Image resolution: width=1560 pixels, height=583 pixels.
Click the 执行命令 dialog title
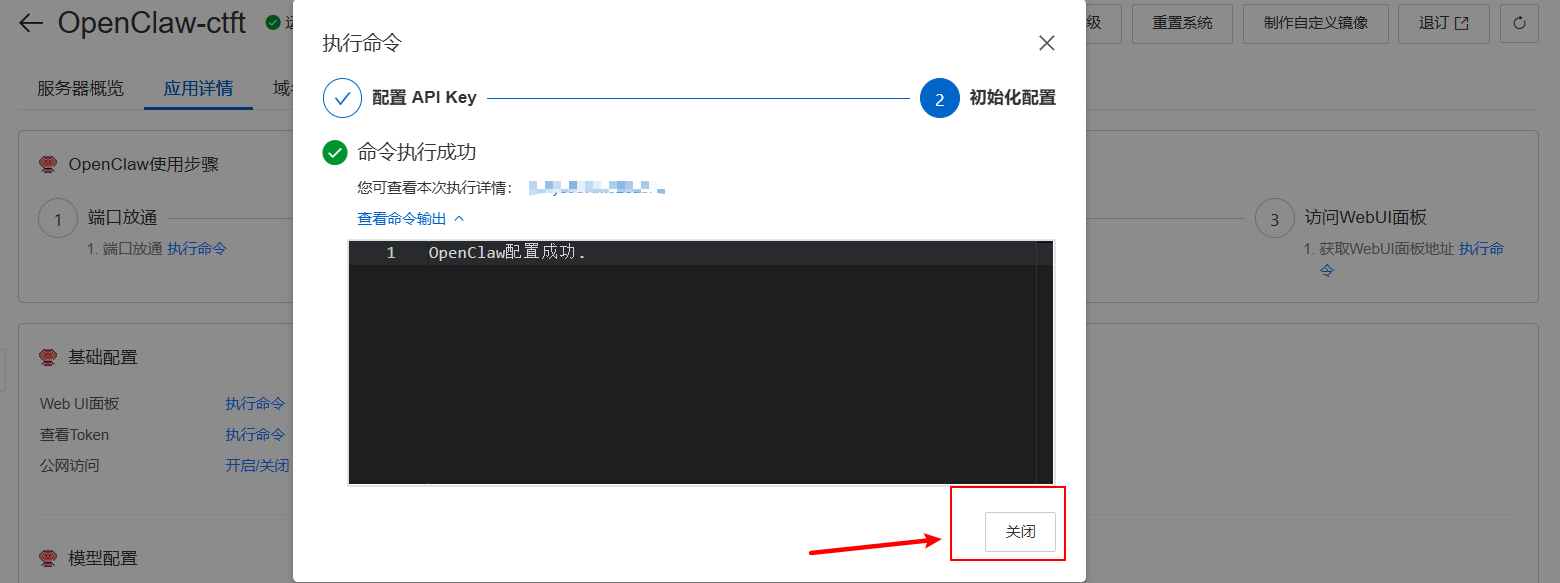tap(362, 43)
